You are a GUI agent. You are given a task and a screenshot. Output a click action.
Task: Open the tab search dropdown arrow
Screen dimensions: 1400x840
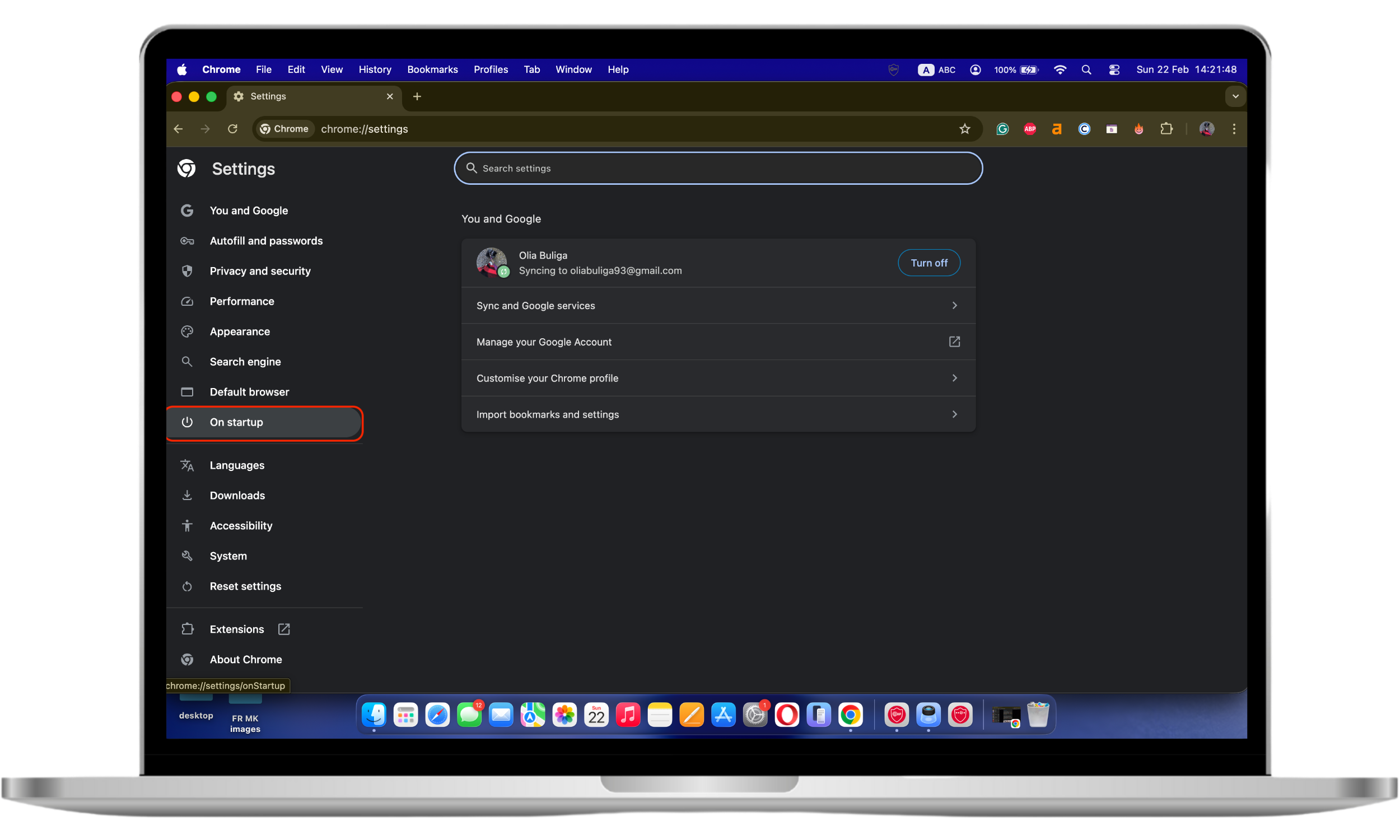pos(1235,96)
